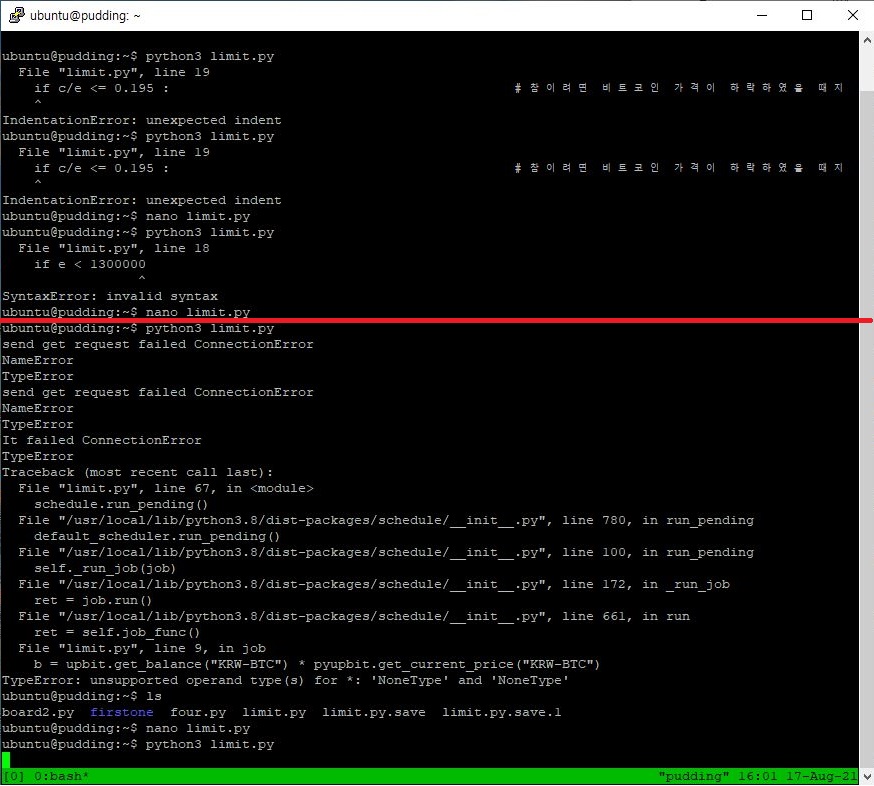Click 'It failed ConnectionError' line

tap(101, 440)
